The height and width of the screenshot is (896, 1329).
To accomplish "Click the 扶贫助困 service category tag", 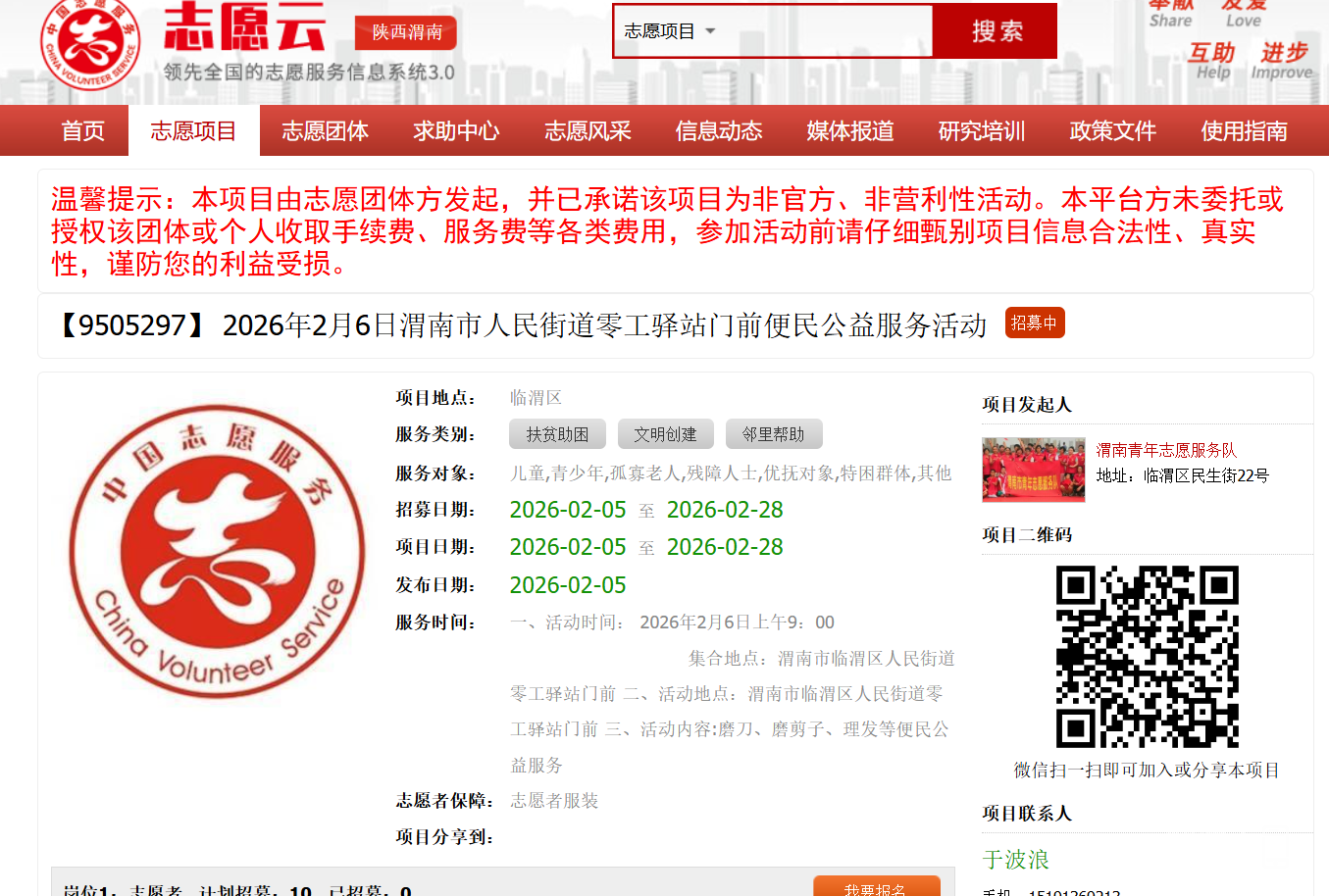I will click(557, 434).
